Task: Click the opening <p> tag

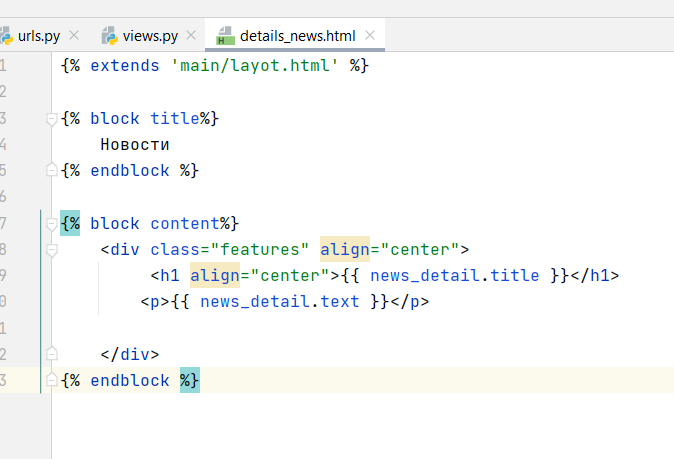Action: tap(155, 302)
